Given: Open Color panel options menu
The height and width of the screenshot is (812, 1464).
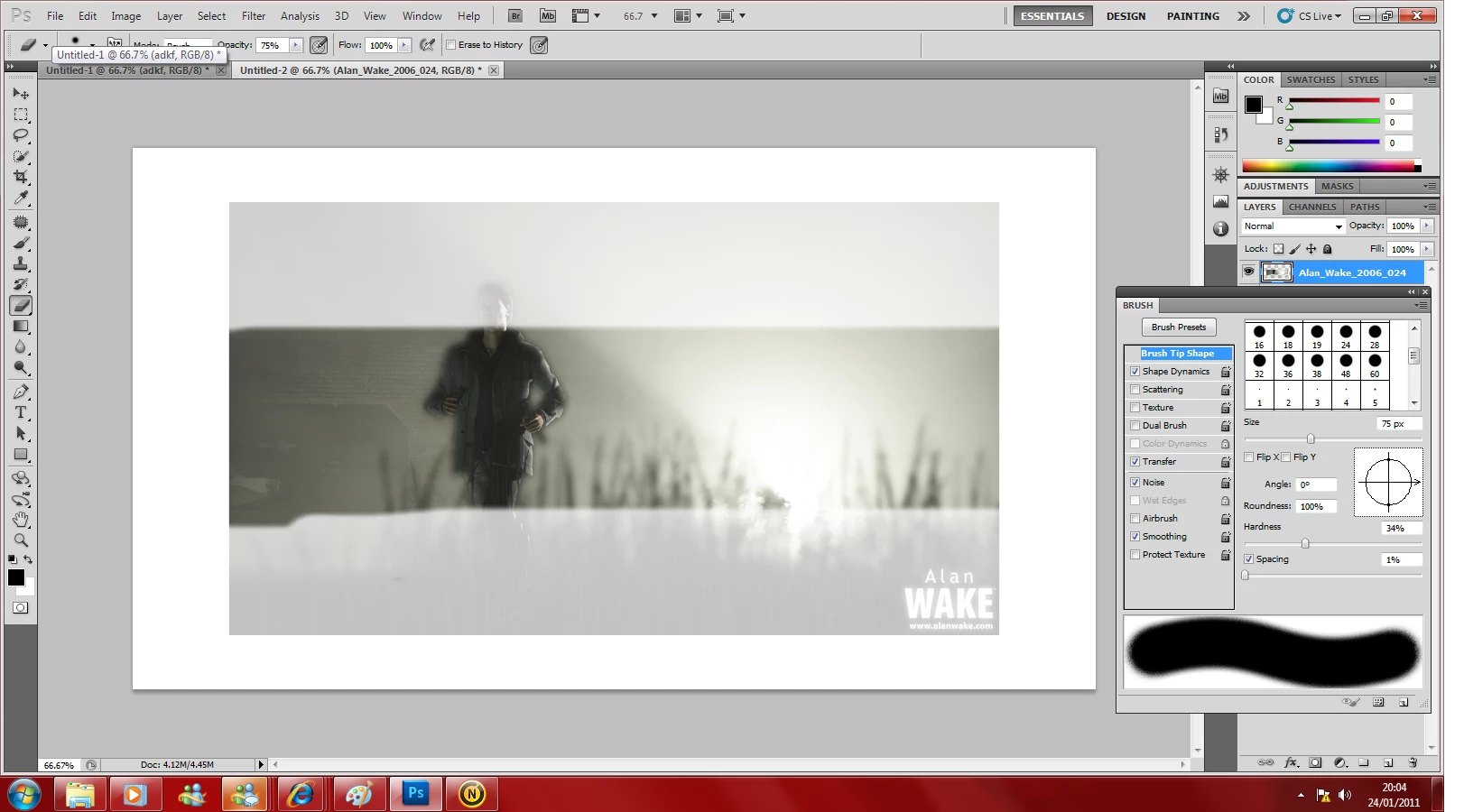Looking at the screenshot, I should (x=1429, y=79).
